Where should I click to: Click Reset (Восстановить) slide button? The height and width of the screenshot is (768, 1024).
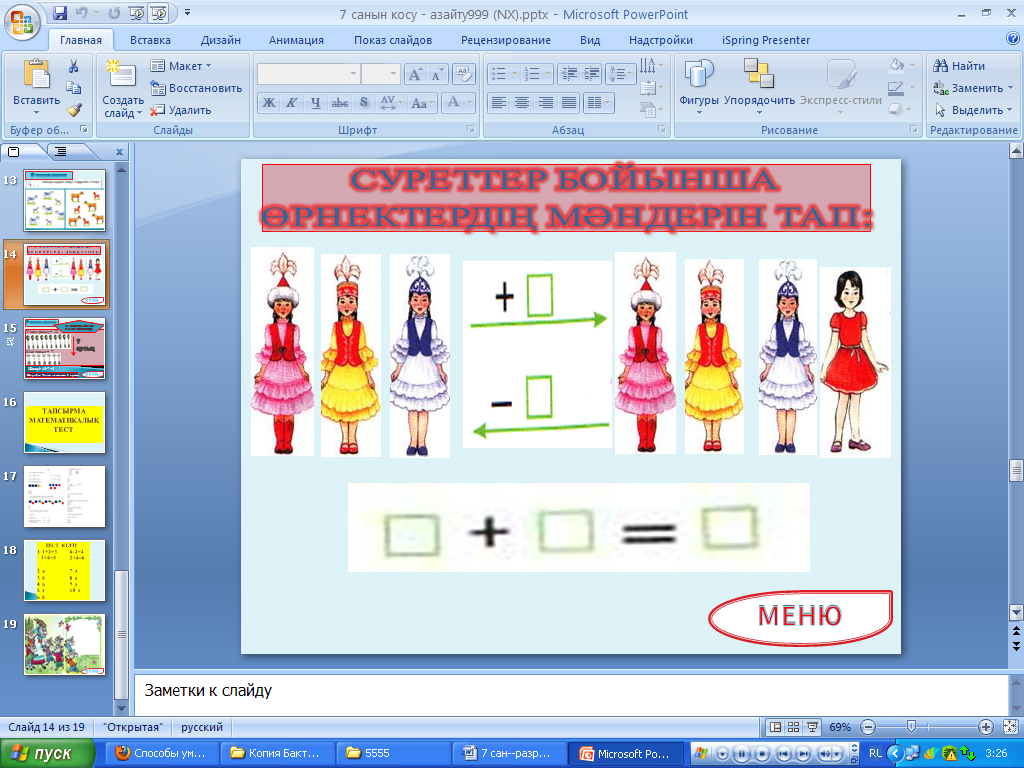(196, 88)
